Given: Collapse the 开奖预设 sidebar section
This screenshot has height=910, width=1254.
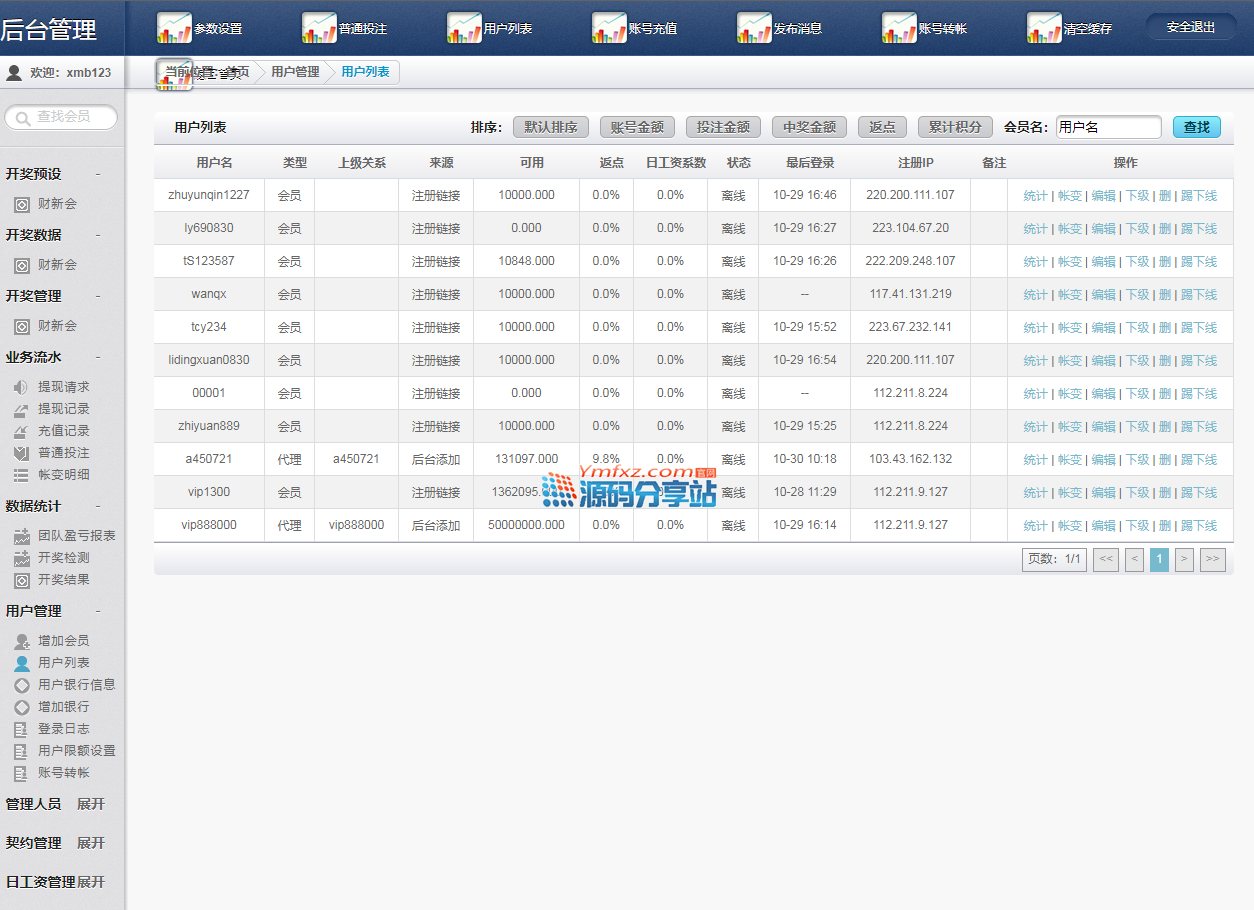Looking at the screenshot, I should (x=97, y=174).
